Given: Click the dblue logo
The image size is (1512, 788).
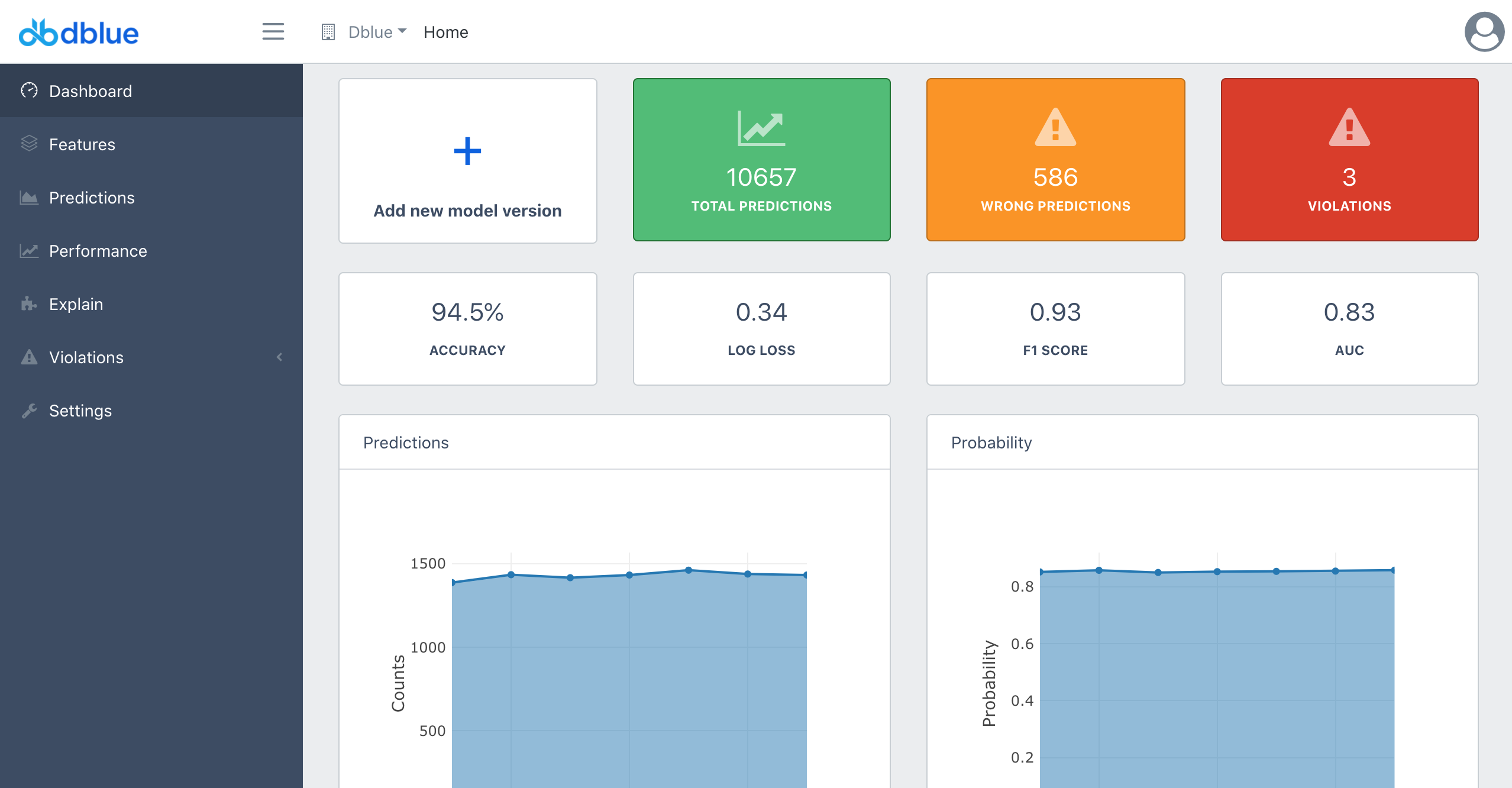Looking at the screenshot, I should (x=79, y=33).
